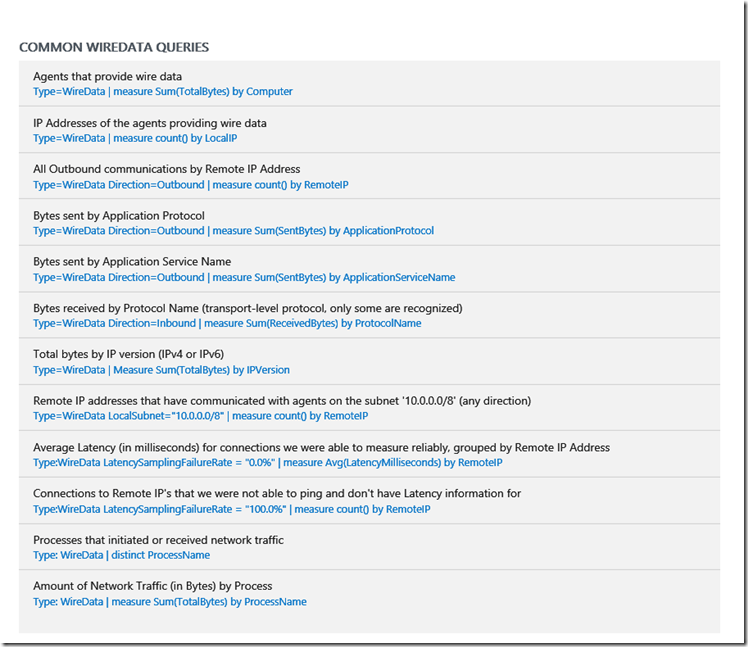Click the Inbound Sum(ReceivedBytes) by ProtocolName query
Screen dimensions: 748x647
point(227,323)
